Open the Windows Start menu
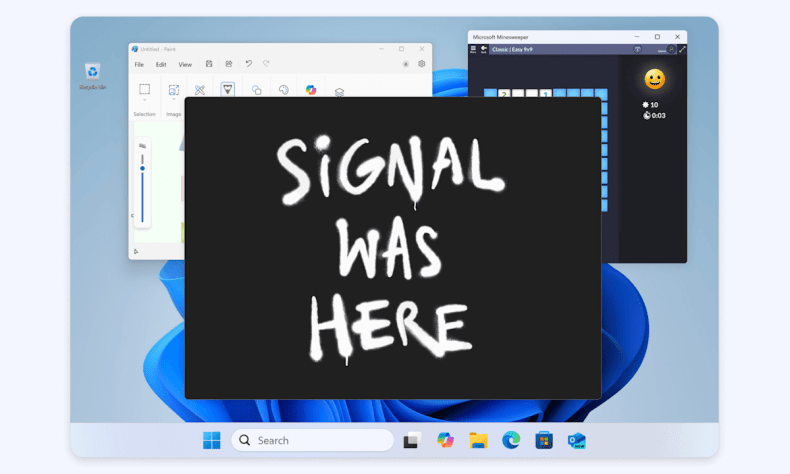Viewport: 790px width, 474px height. pos(212,440)
